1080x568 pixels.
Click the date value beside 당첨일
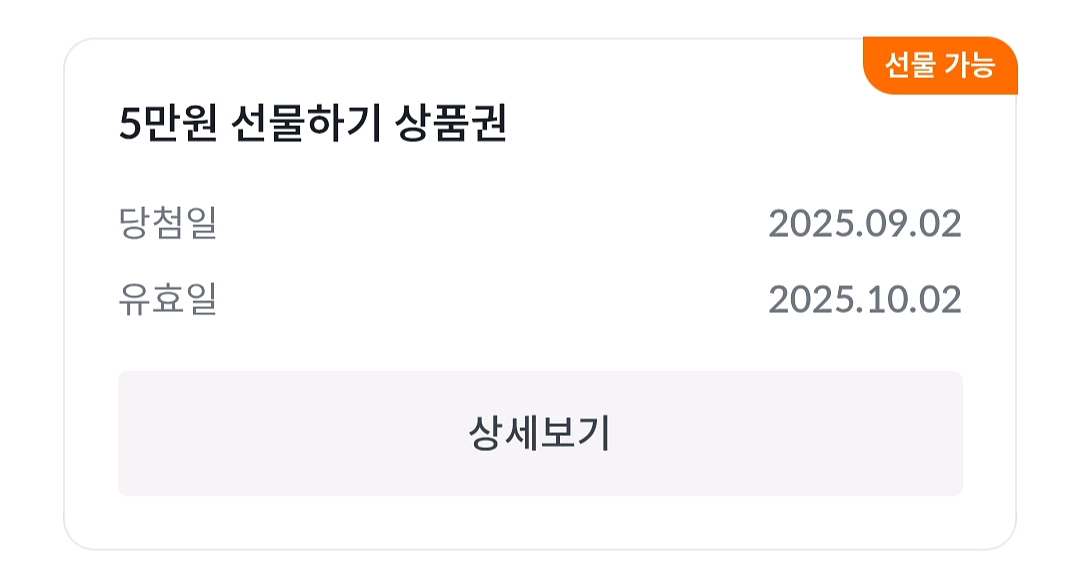point(864,223)
